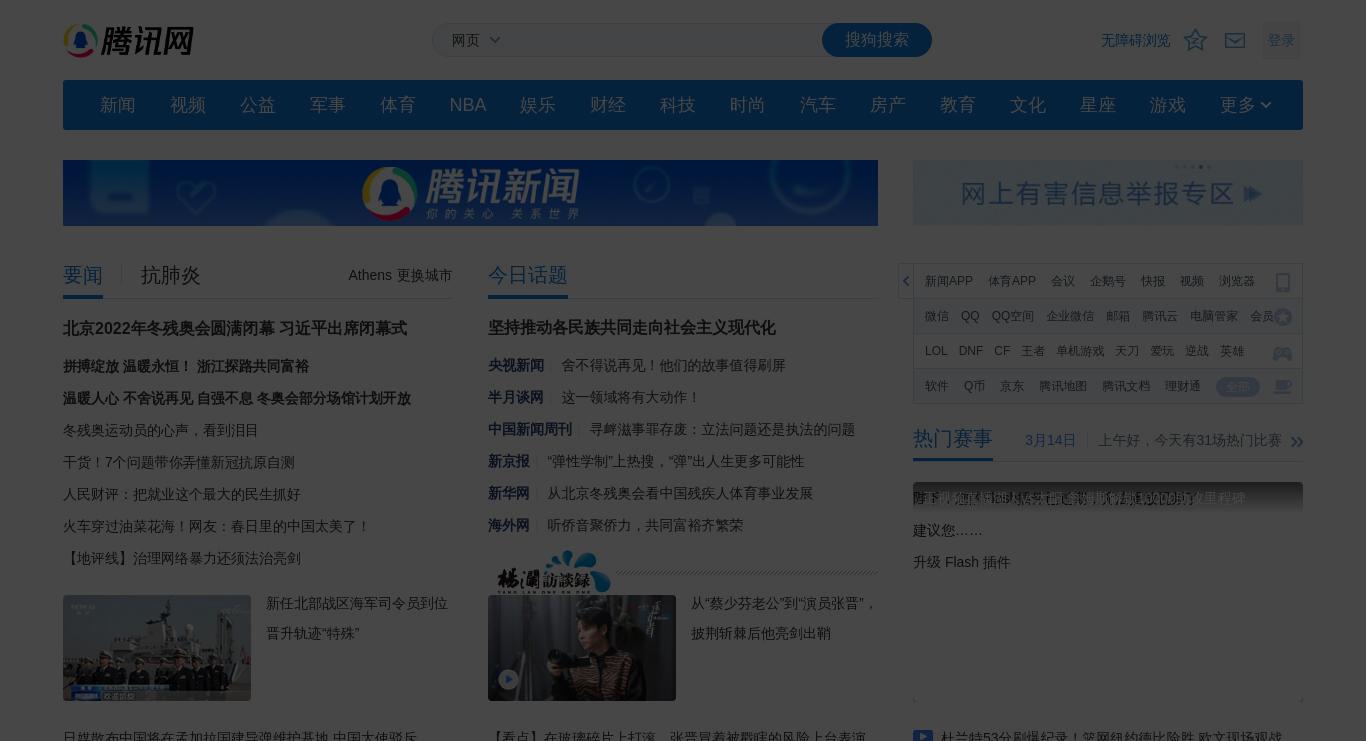Open 腾讯文档 link

click(1126, 386)
